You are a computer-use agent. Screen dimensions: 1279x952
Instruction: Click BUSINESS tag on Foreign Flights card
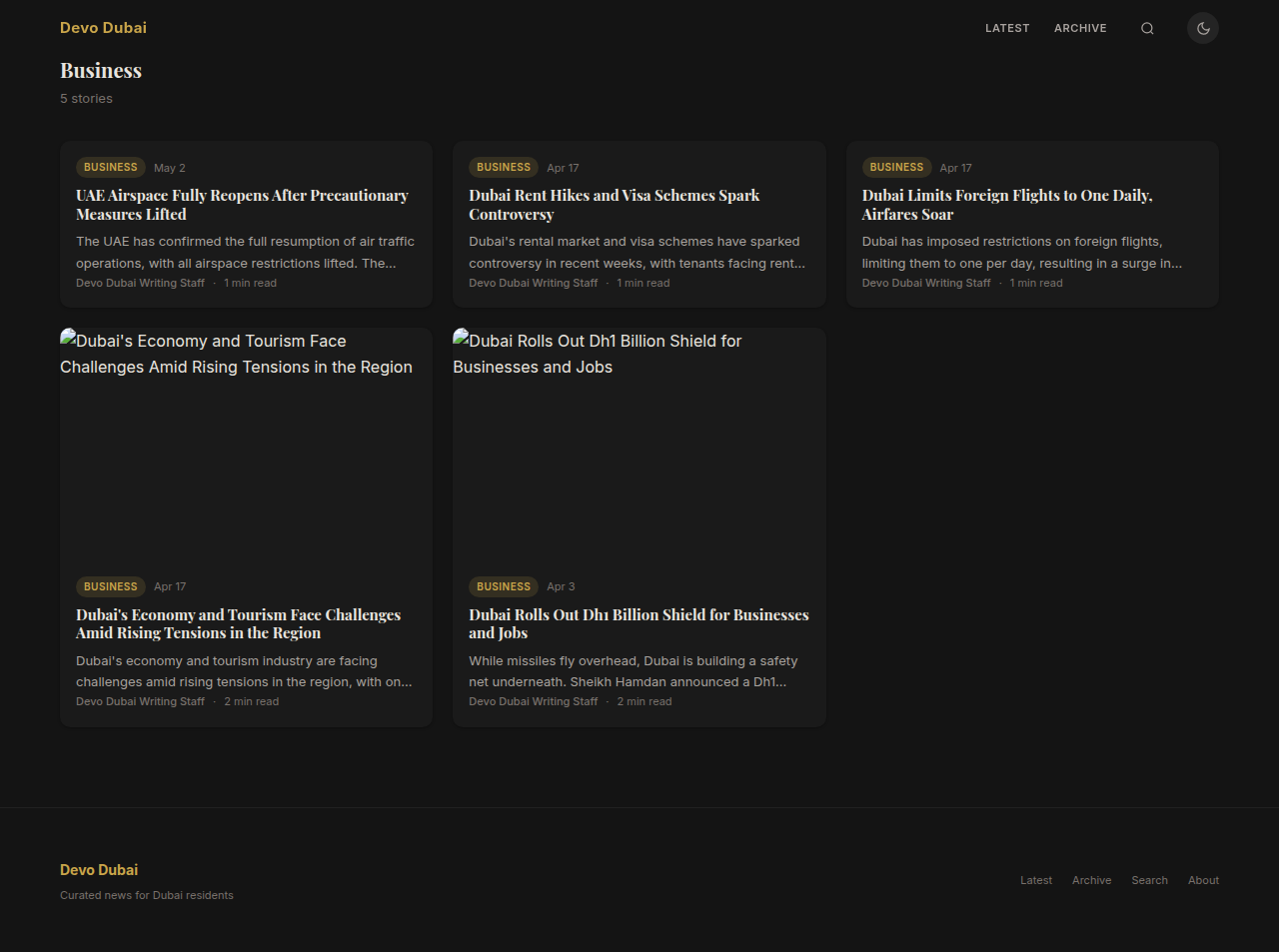896,168
